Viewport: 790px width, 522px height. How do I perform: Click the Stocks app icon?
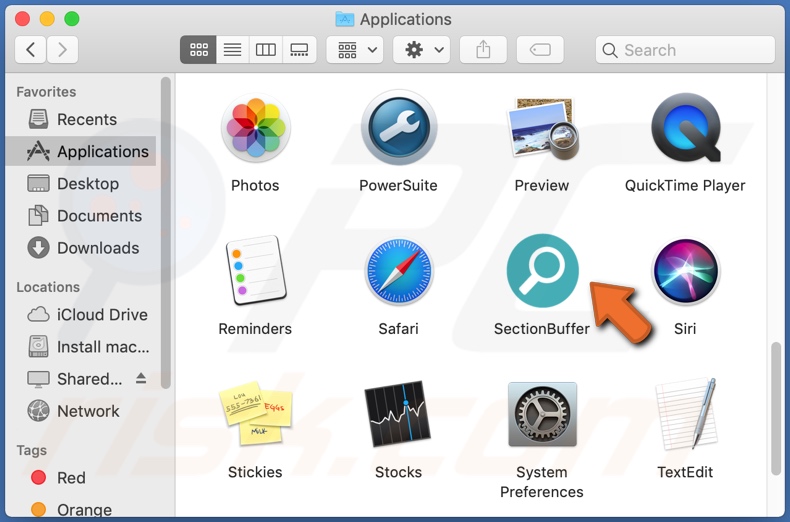click(398, 414)
